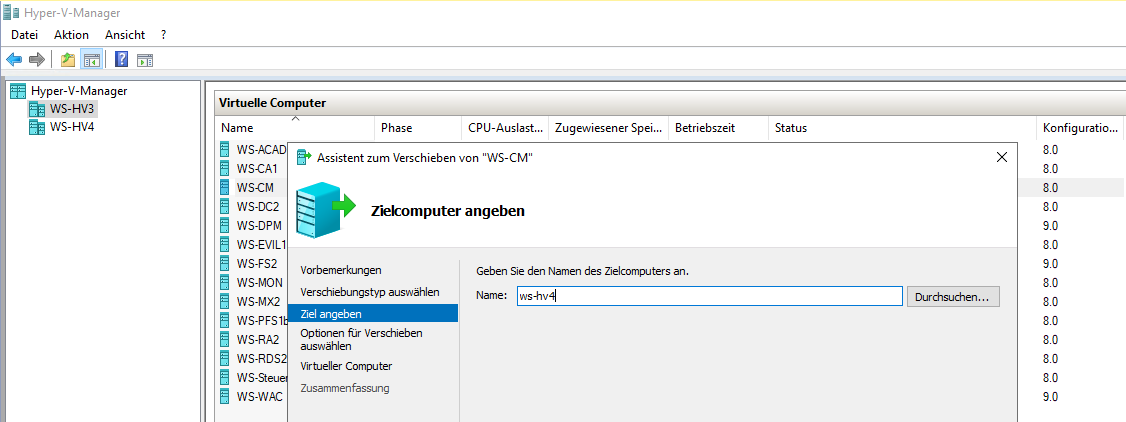Select the WS-EVIL1 virtual machine row
Image resolution: width=1126 pixels, height=422 pixels.
pos(261,245)
